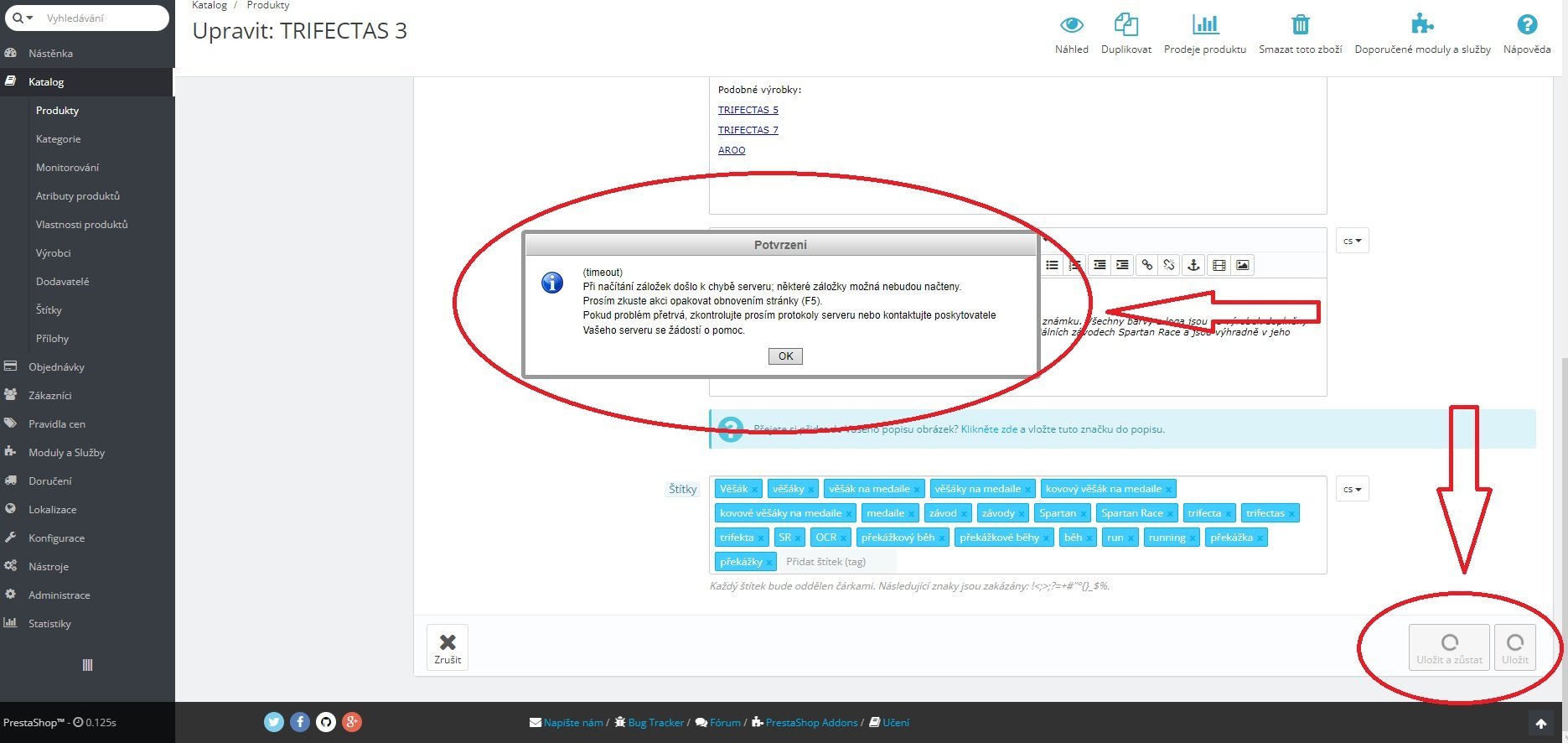Open Prodeje produktu sales chart
Image resolution: width=1568 pixels, height=743 pixels.
[1204, 34]
